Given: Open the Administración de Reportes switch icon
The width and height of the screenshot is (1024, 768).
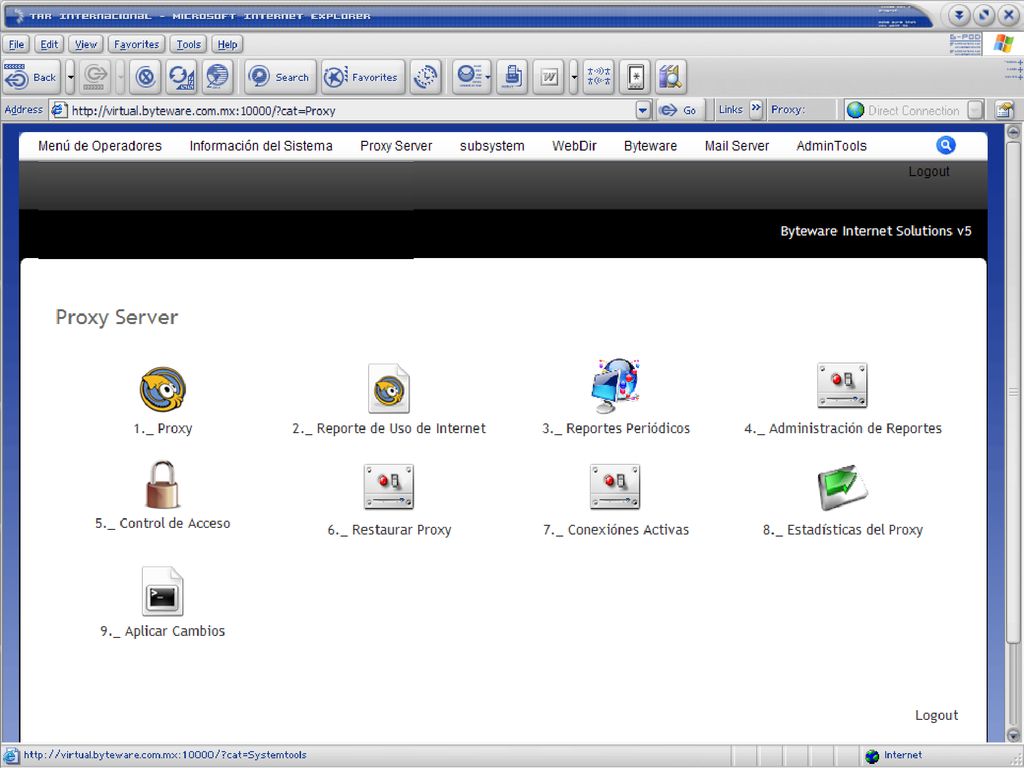Looking at the screenshot, I should (842, 386).
